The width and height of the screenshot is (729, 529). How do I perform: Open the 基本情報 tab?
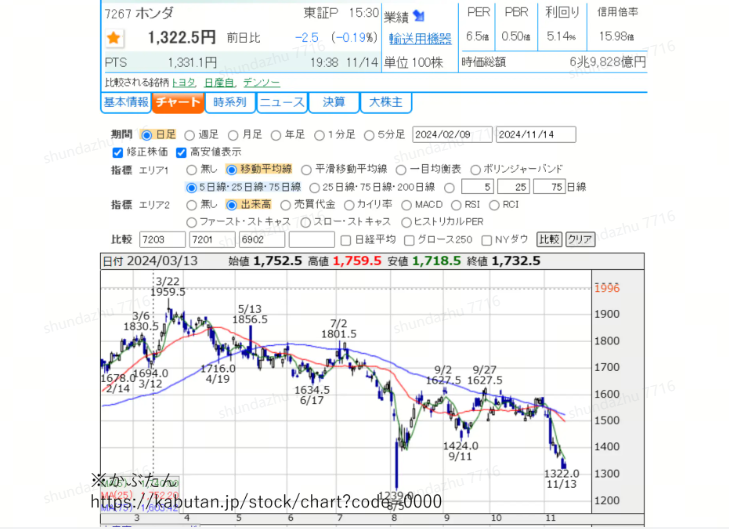[126, 102]
